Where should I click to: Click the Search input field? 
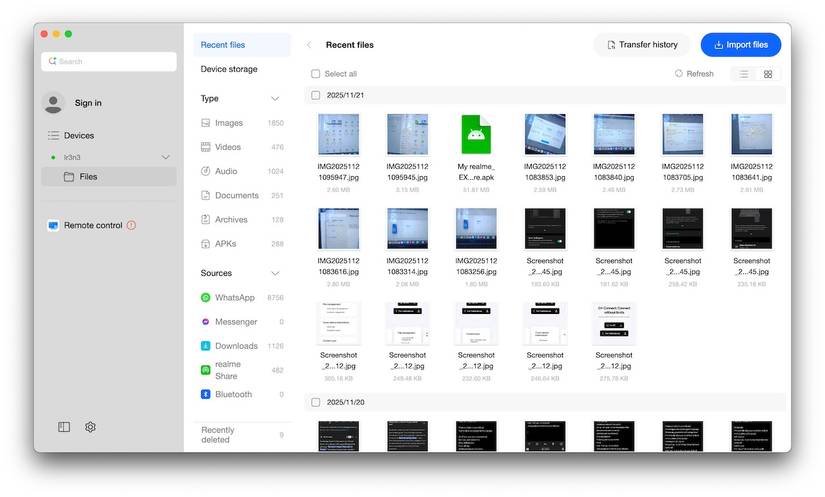coord(110,61)
